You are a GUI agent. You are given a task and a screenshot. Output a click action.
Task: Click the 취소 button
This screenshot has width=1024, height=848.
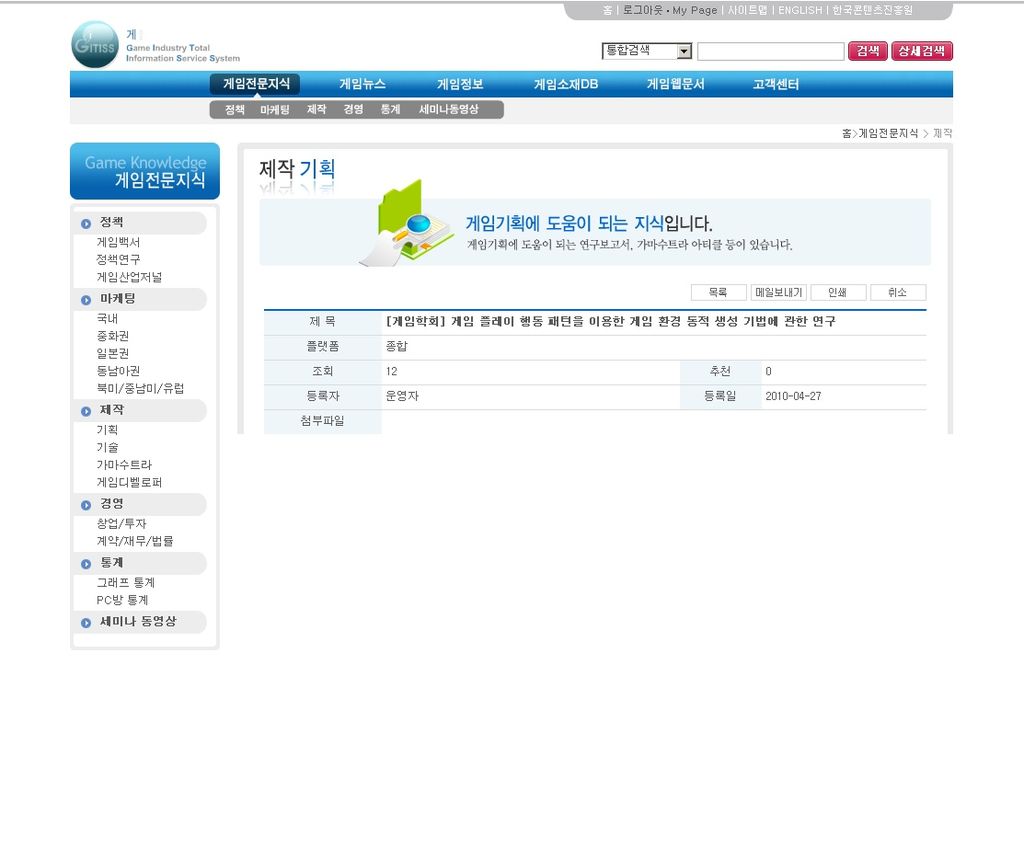click(898, 292)
